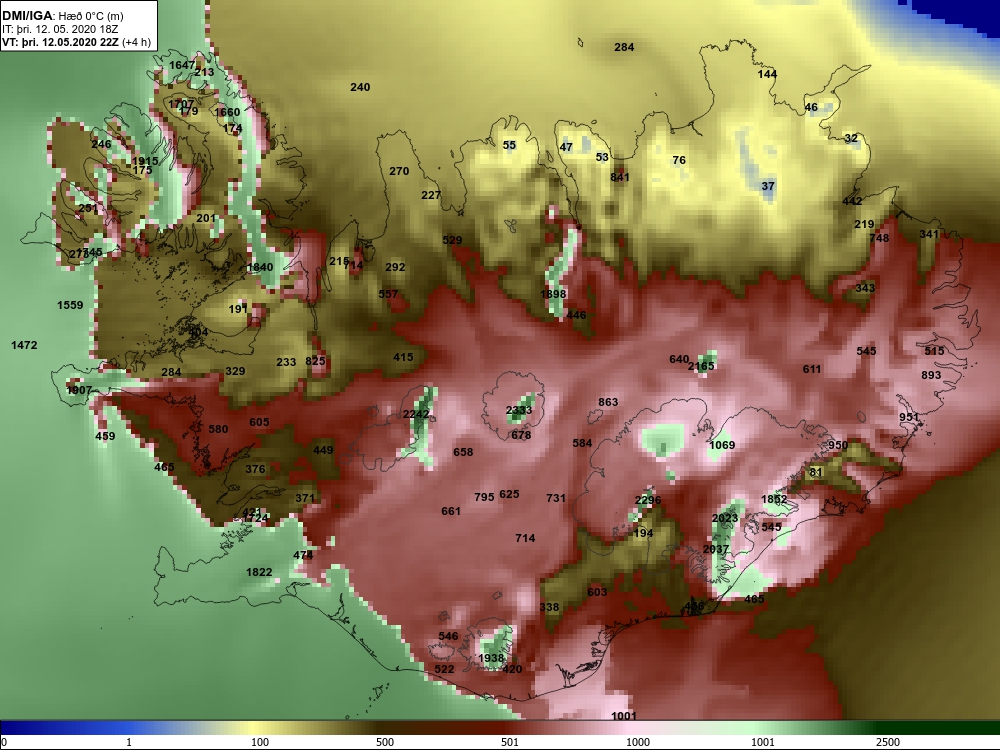Select the map value 2333

pos(518,410)
